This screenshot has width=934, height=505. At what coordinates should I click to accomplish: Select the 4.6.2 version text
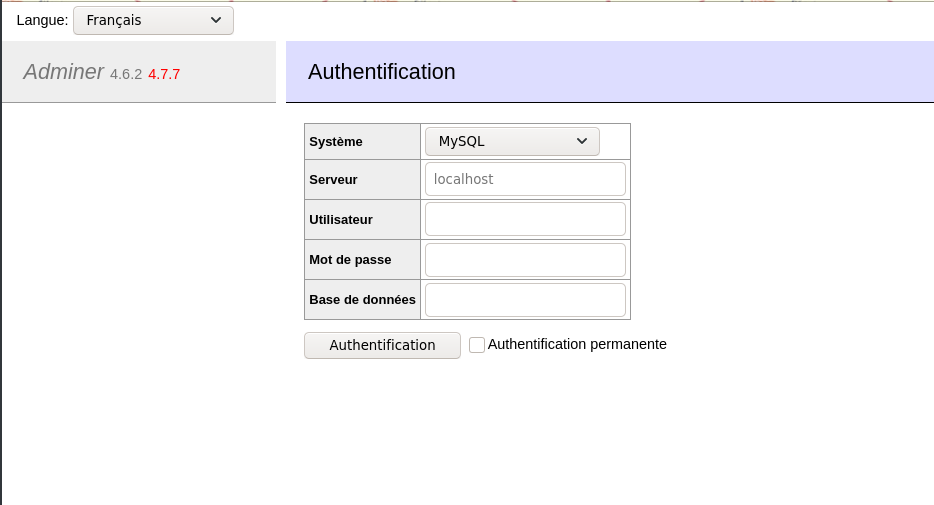tap(126, 74)
